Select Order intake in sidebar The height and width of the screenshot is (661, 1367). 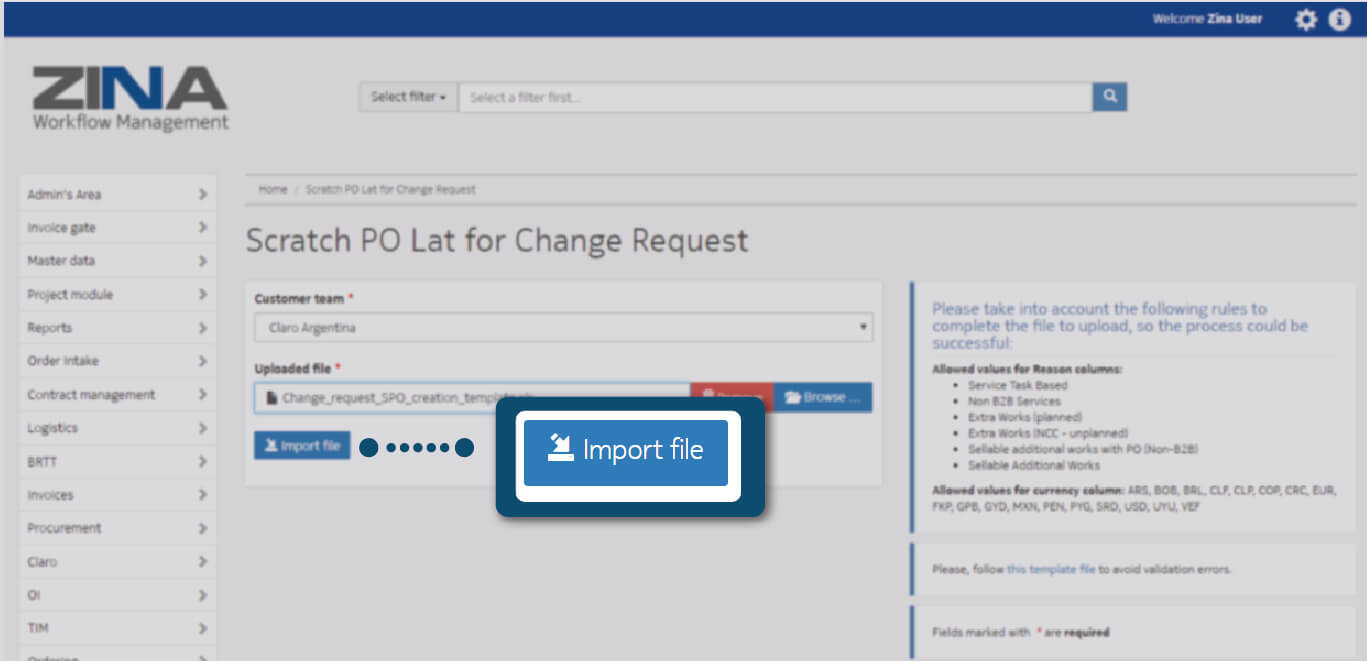(x=117, y=361)
